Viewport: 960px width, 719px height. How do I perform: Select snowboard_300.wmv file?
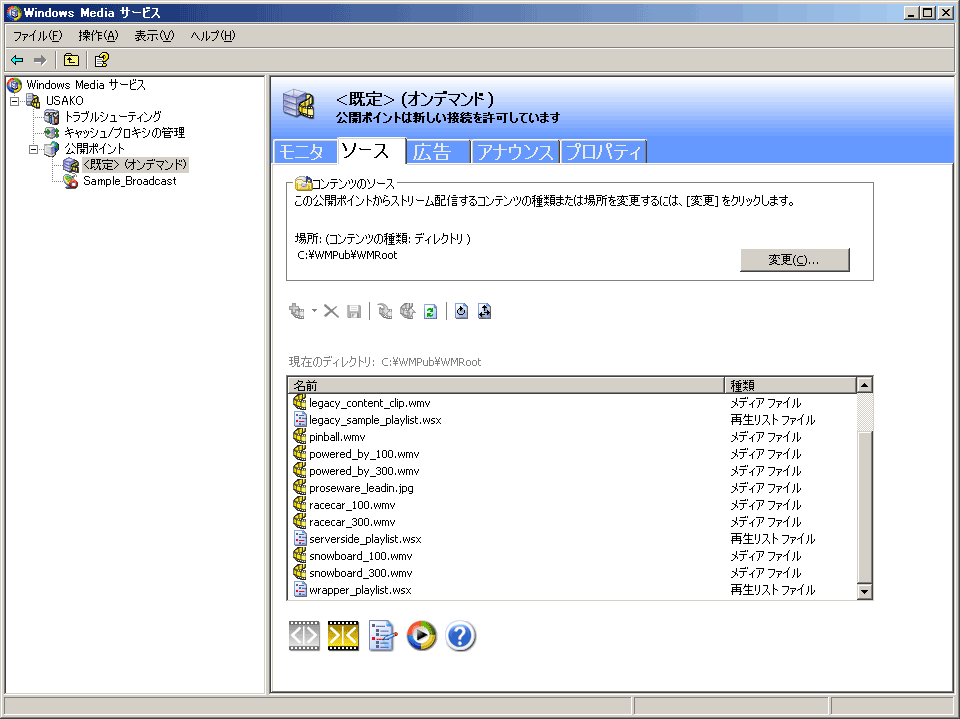[361, 573]
